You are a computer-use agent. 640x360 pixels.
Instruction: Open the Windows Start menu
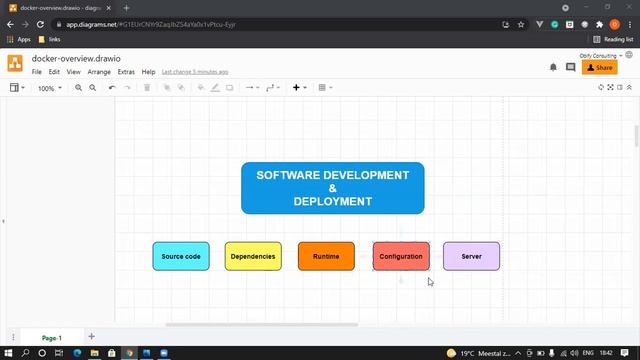click(x=8, y=353)
